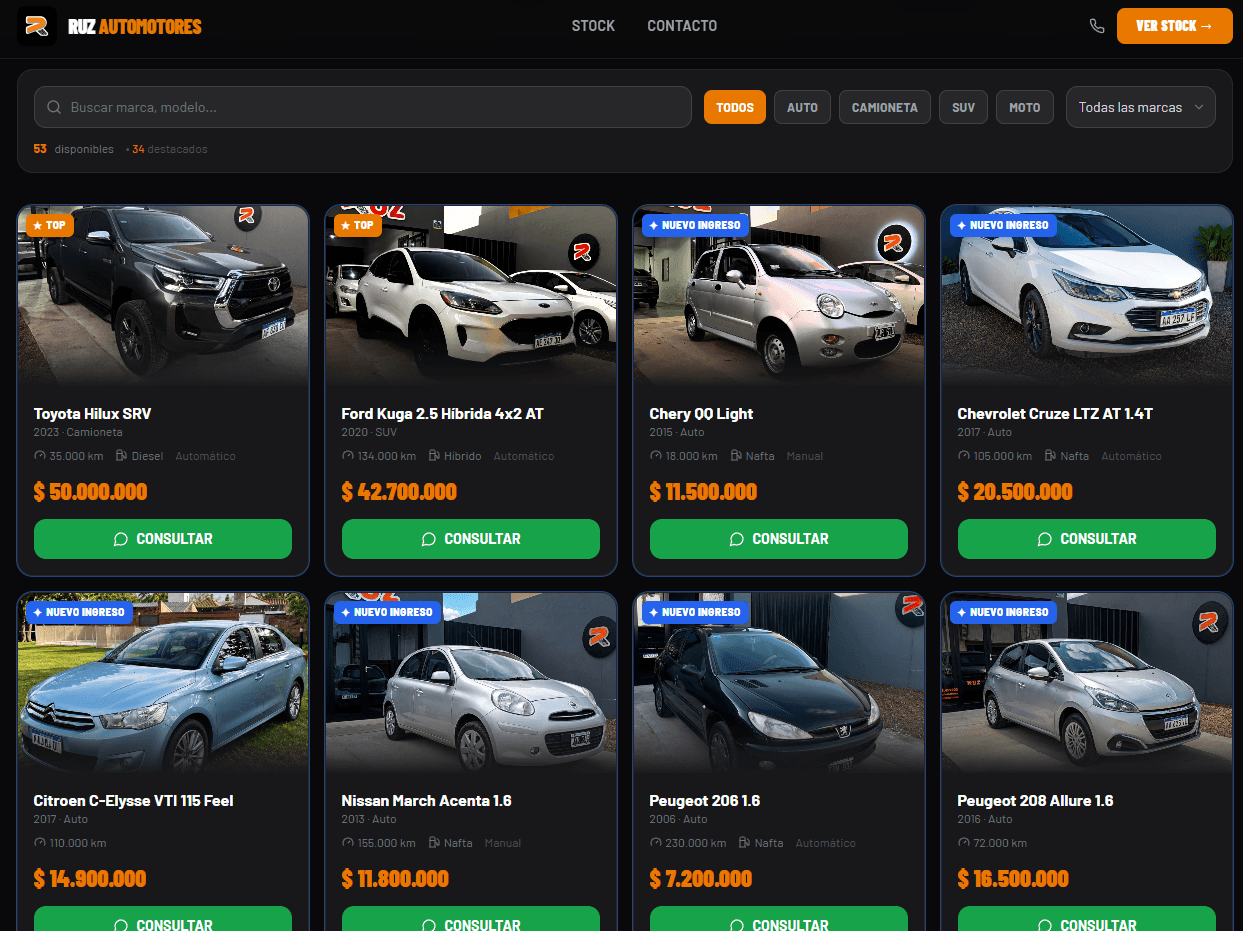Open the Peugeot 206 photo

779,683
